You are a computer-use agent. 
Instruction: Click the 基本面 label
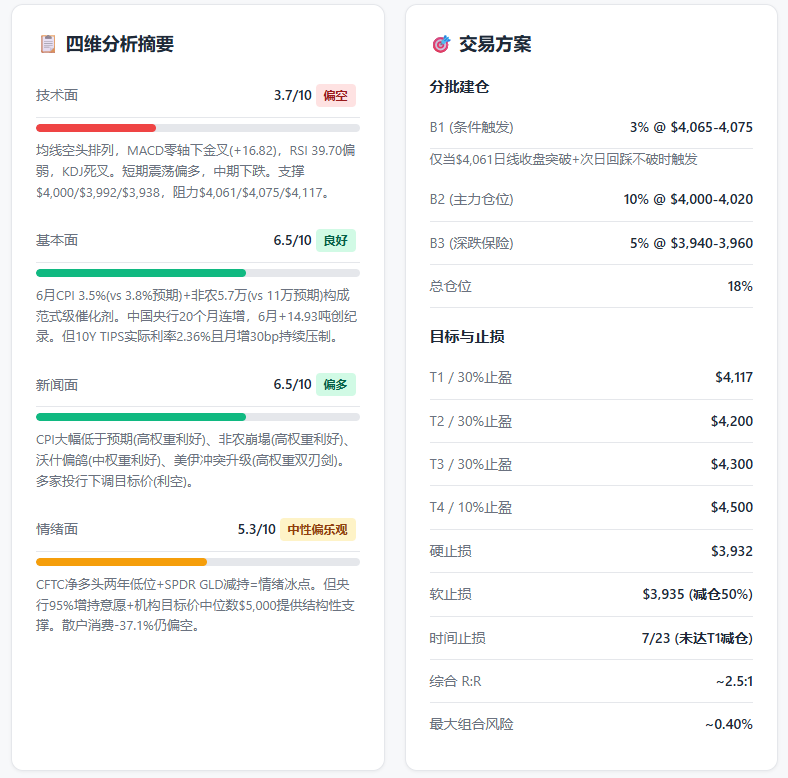pos(57,240)
